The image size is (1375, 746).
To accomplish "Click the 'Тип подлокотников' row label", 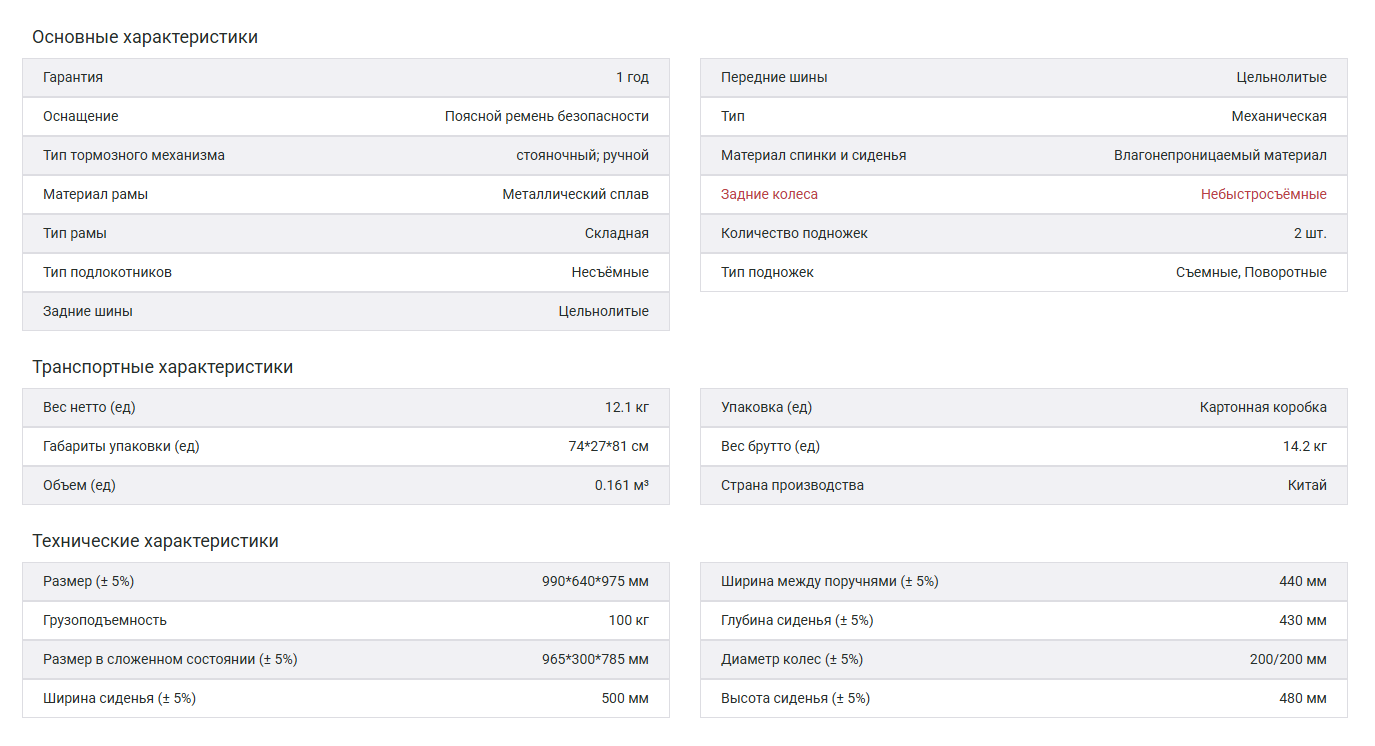I will 107,272.
